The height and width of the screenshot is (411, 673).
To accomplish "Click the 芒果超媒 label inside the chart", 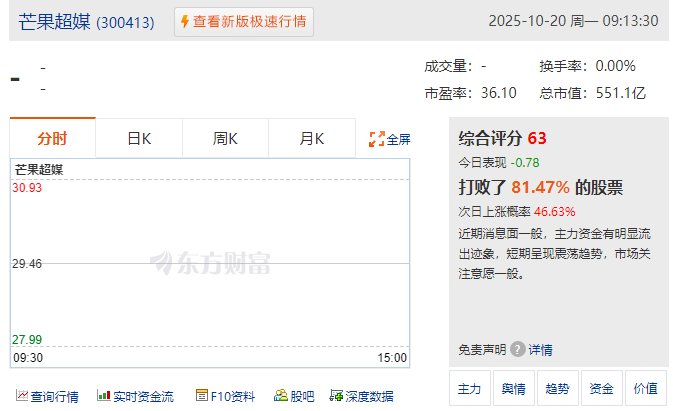I will [39, 169].
